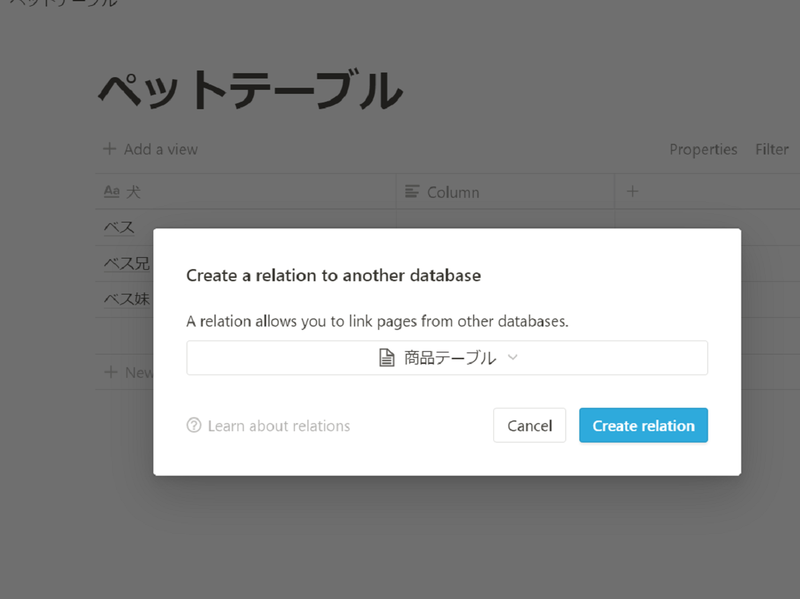
Task: Open the Properties menu
Action: 703,149
